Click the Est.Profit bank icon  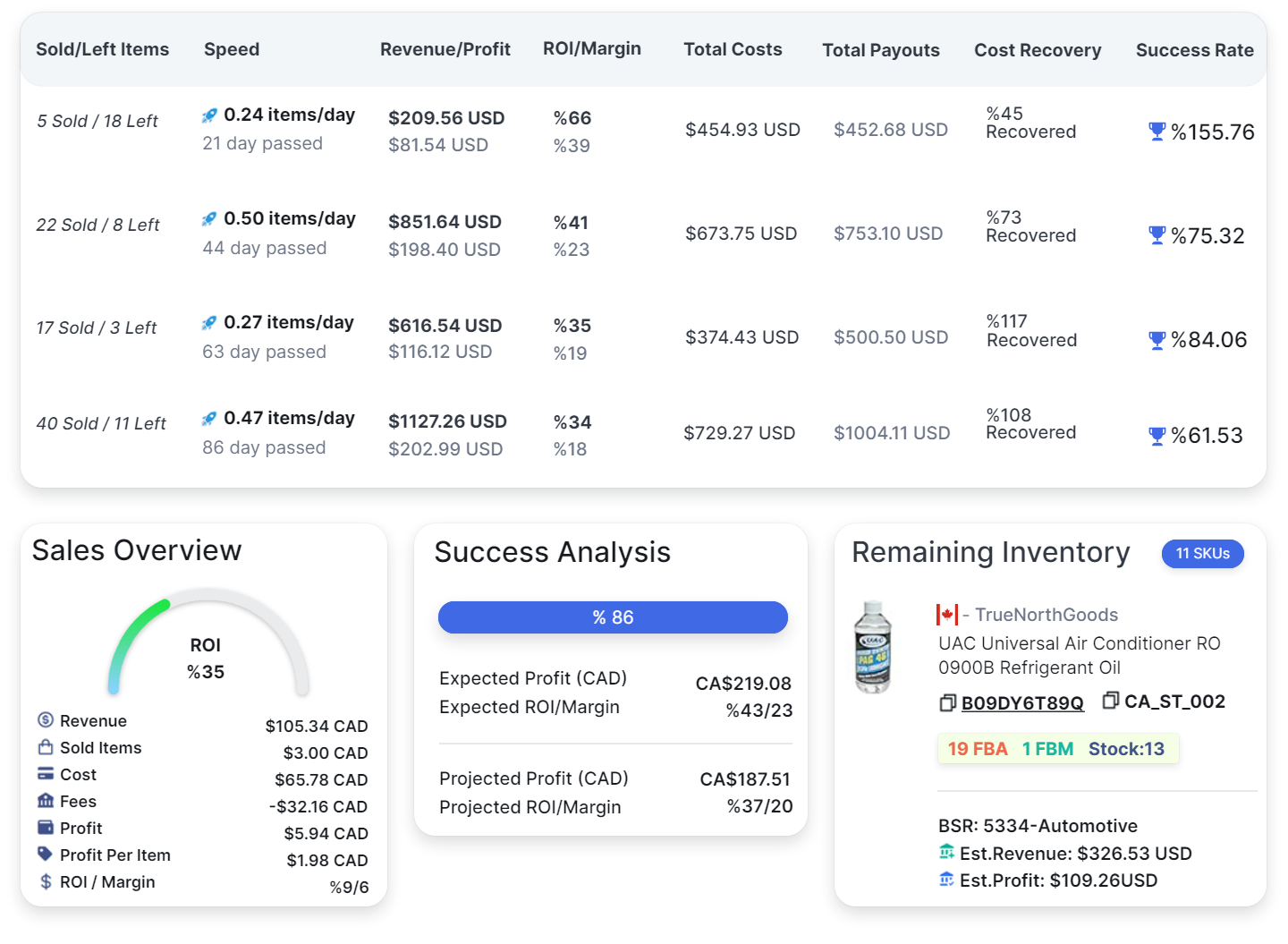[x=946, y=880]
